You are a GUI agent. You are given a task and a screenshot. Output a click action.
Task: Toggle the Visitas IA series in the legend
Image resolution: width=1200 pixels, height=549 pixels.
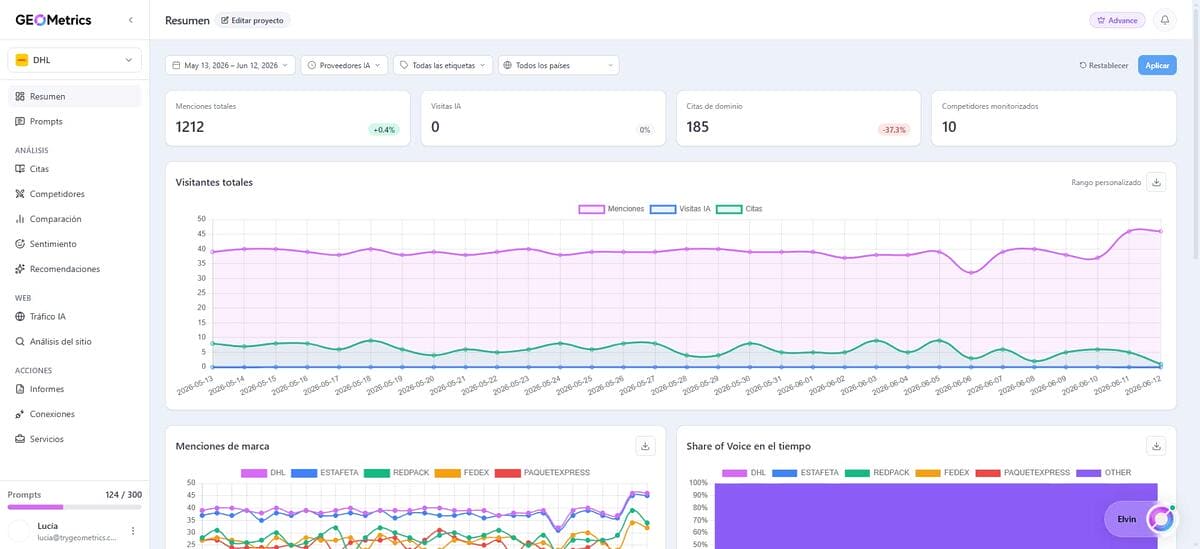click(680, 209)
